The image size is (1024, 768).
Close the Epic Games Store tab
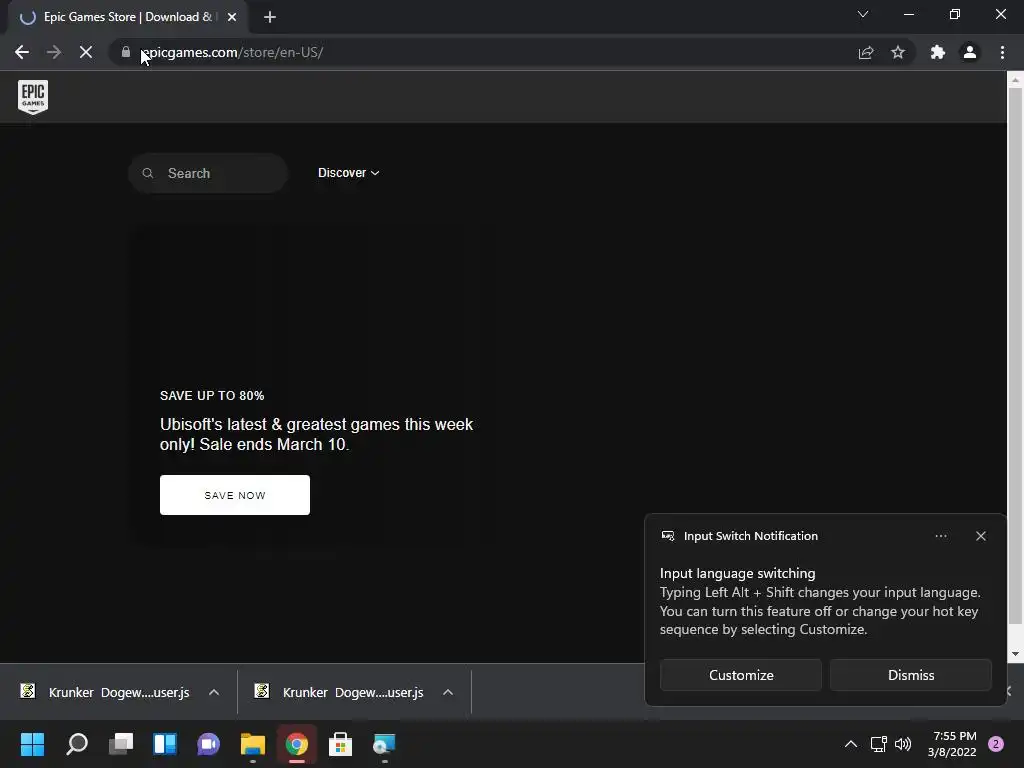(232, 17)
